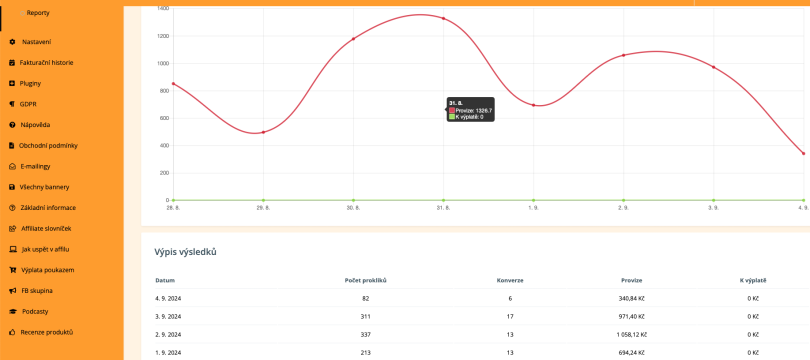Click the Recenze produktů thumbs-up icon

12,332
